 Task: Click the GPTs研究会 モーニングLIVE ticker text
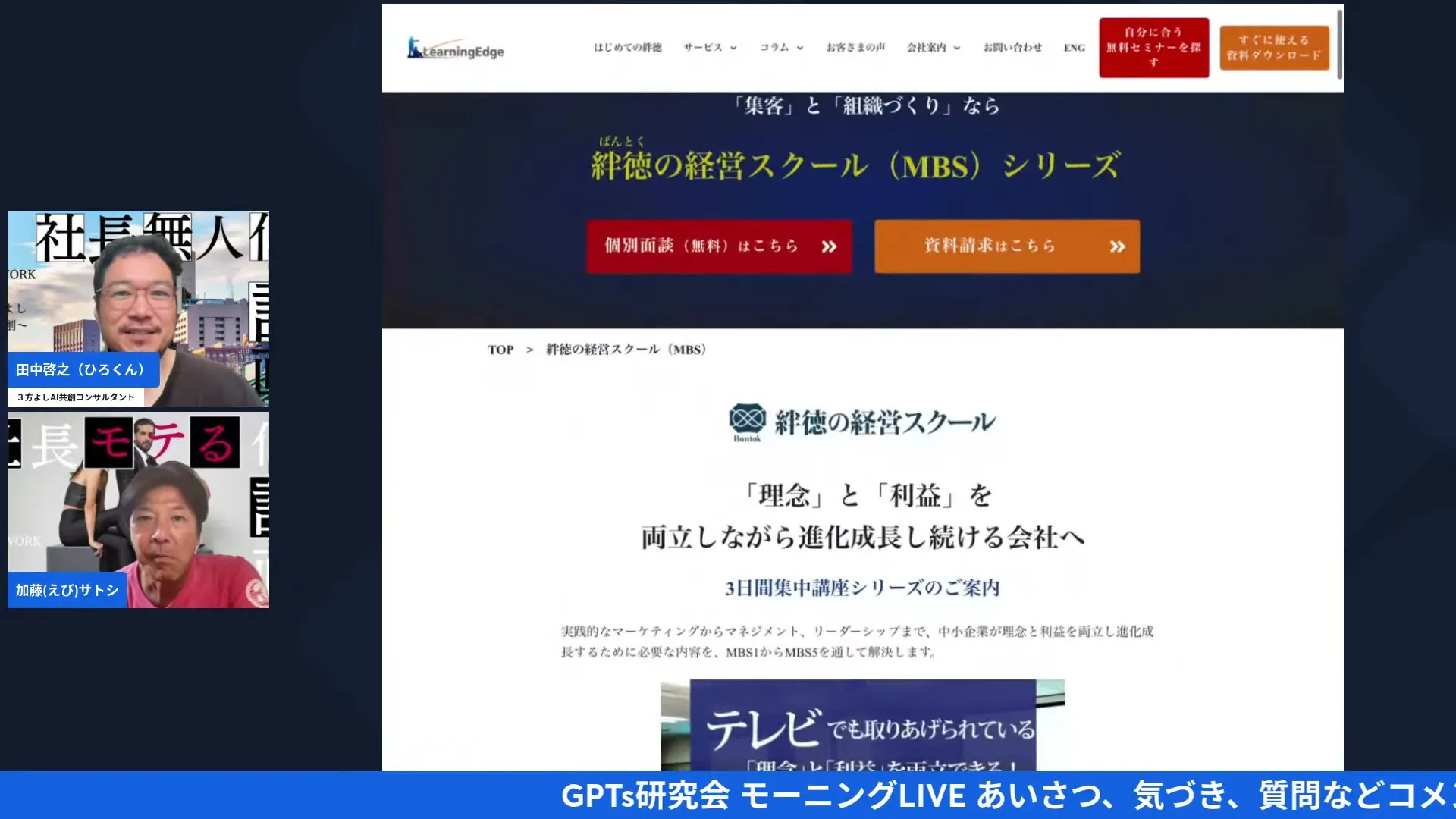(1008, 795)
